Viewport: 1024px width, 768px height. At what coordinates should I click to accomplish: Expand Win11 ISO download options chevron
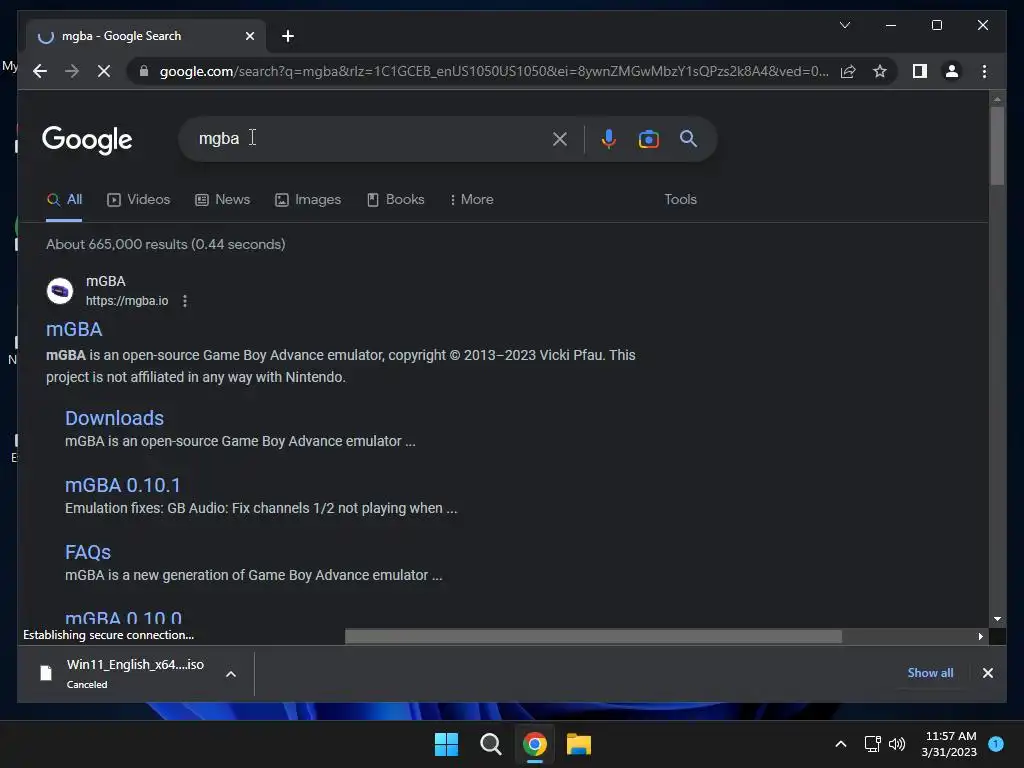tap(231, 673)
